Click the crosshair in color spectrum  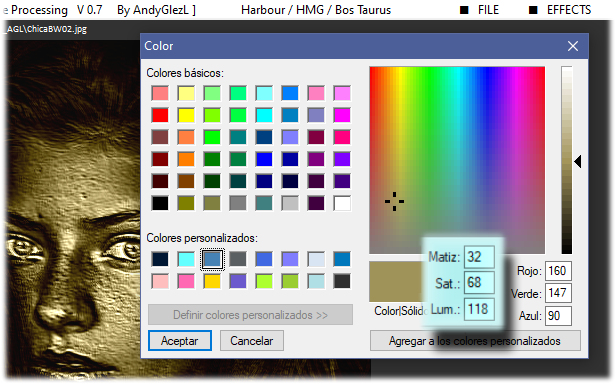pos(394,201)
